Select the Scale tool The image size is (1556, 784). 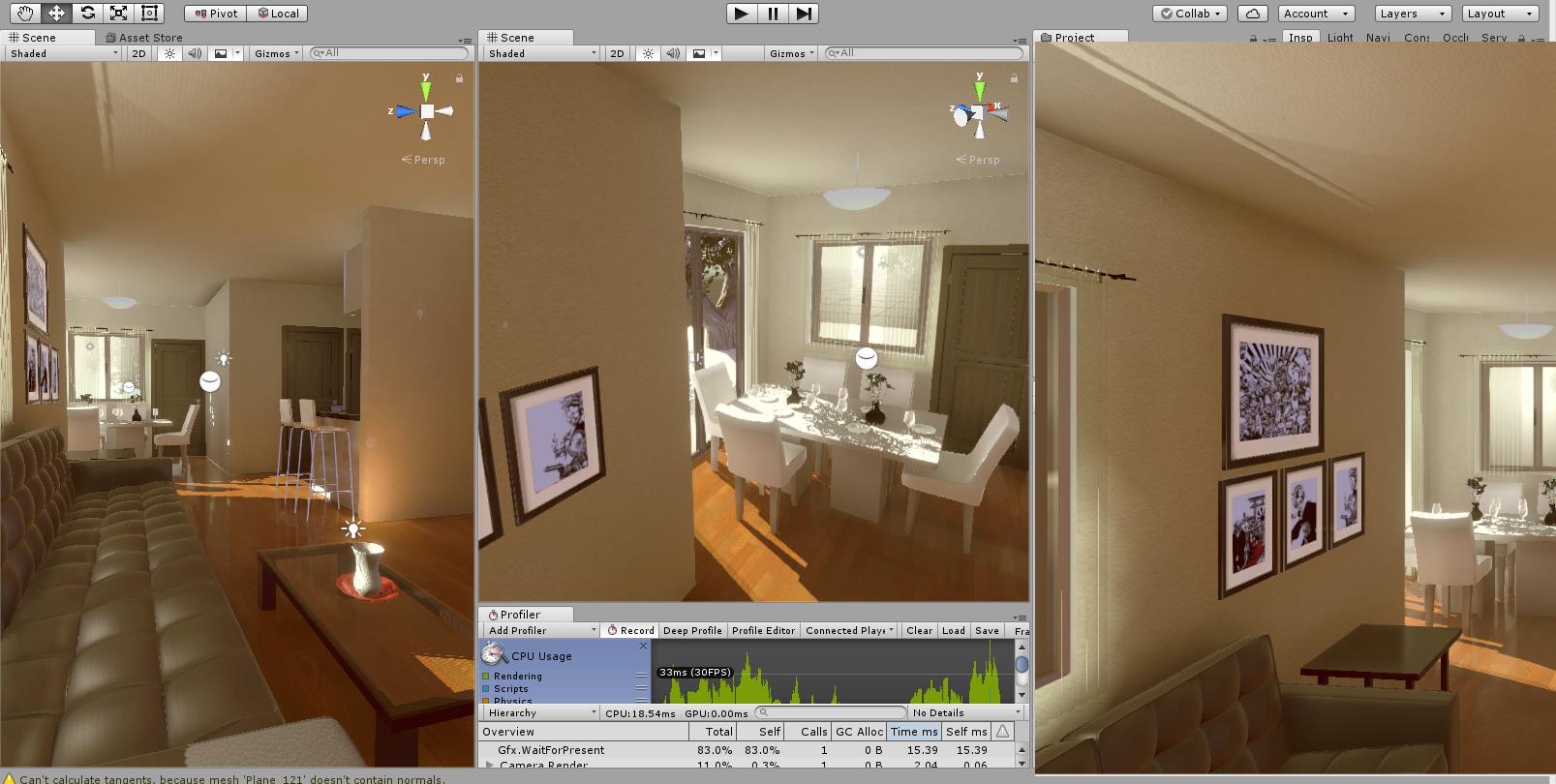click(118, 13)
